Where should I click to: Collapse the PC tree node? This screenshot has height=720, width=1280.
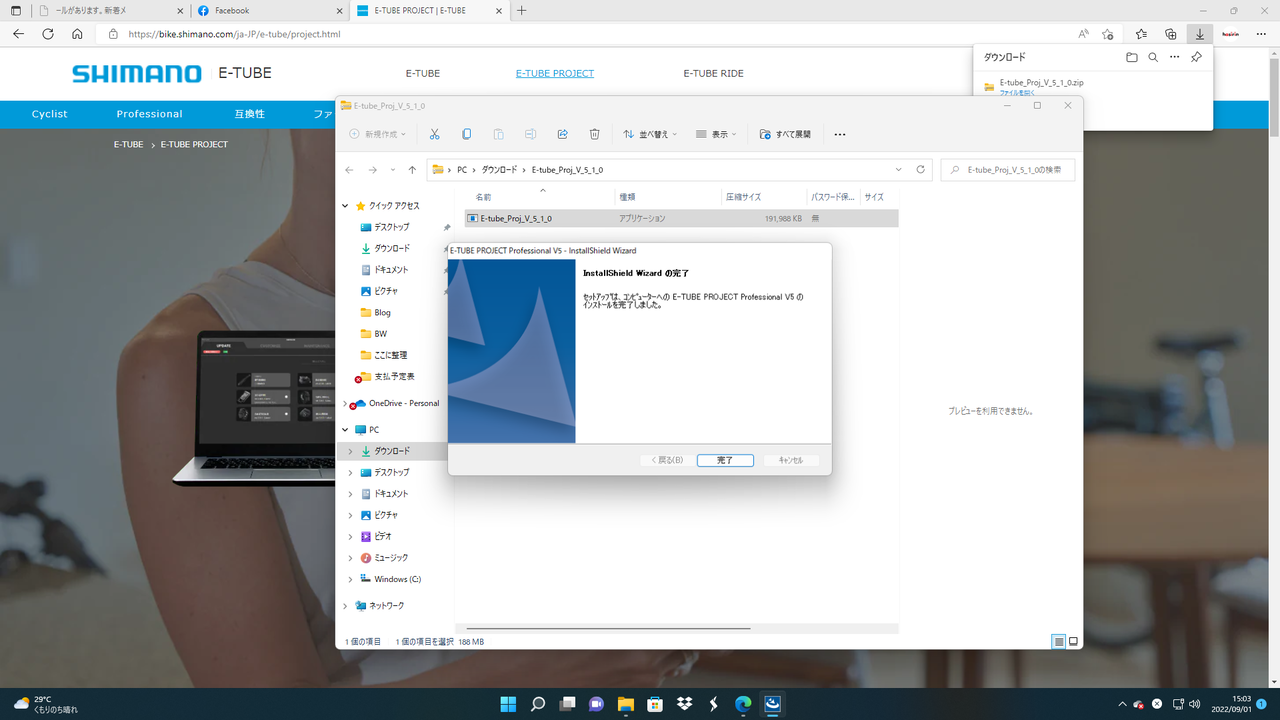click(346, 430)
